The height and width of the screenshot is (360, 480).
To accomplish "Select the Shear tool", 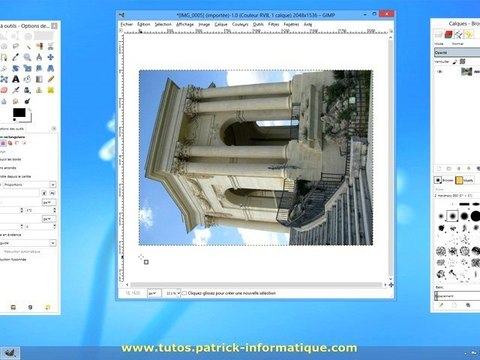I will tap(39, 68).
